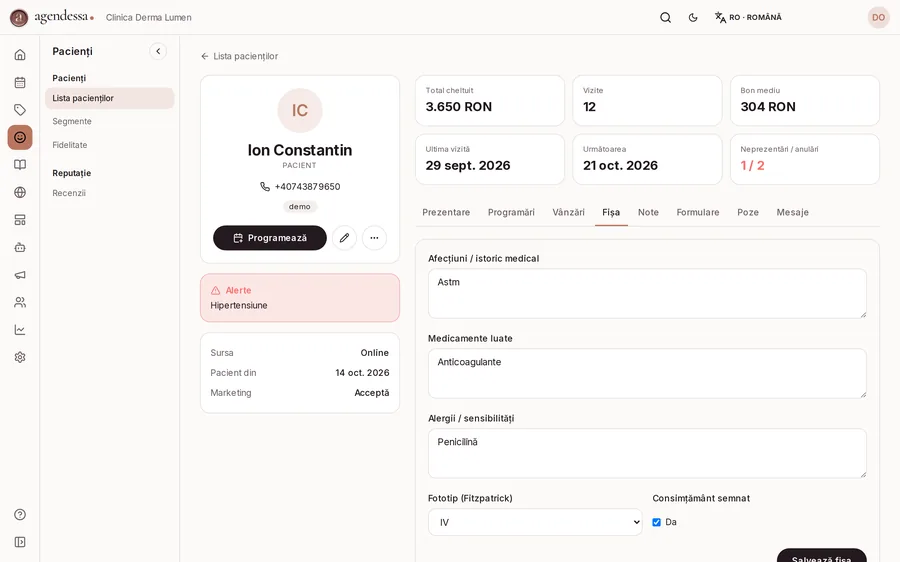The width and height of the screenshot is (900, 562).
Task: Select the patients smiley icon in sidebar
Action: tap(20, 137)
